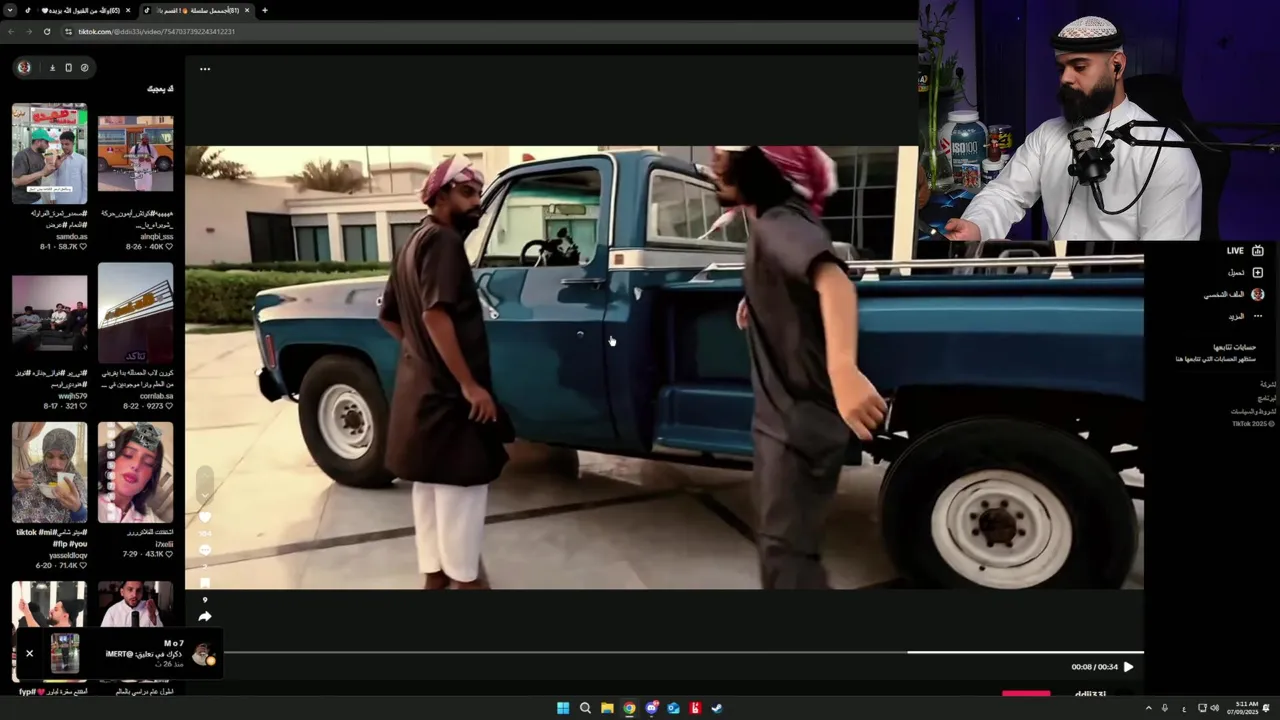The width and height of the screenshot is (1280, 720).
Task: Click the cornlab.sa username link
Action: pos(156,395)
